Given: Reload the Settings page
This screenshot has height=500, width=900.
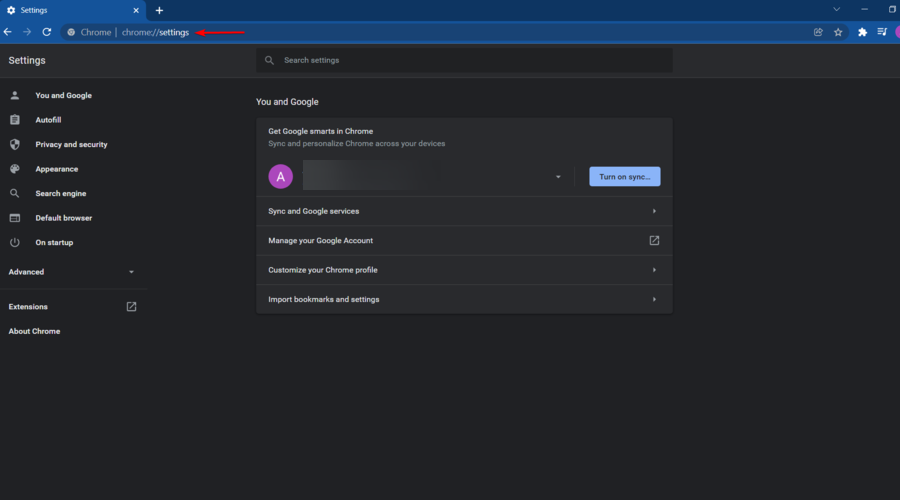Looking at the screenshot, I should [47, 32].
